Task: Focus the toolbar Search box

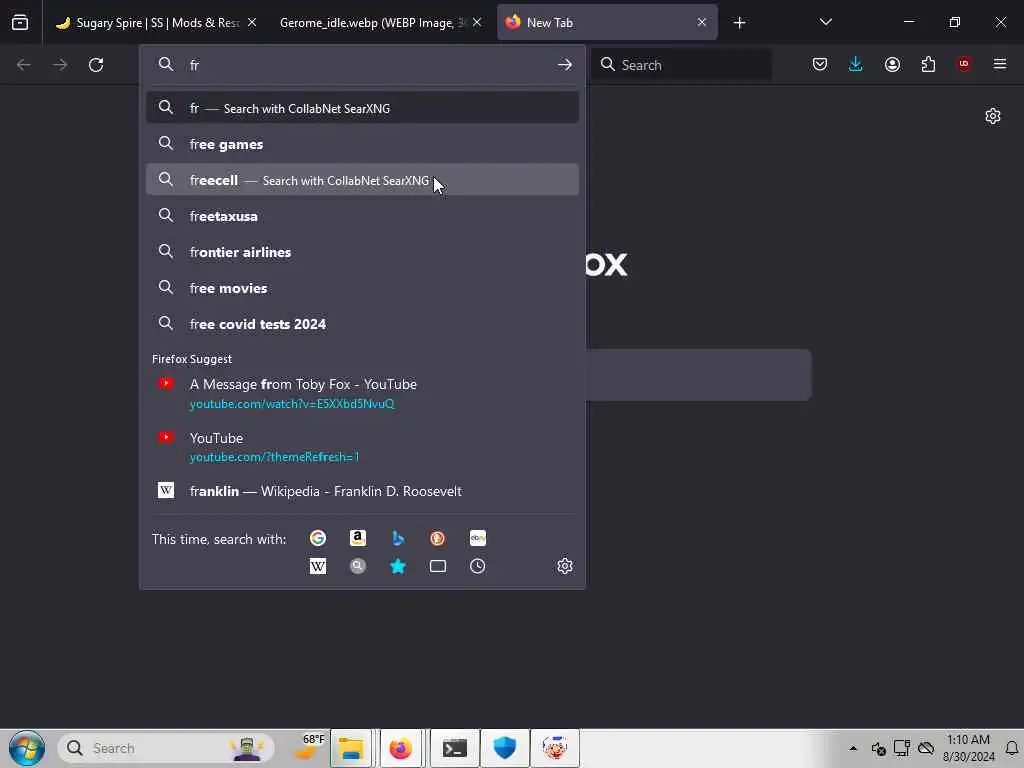Action: (x=682, y=65)
